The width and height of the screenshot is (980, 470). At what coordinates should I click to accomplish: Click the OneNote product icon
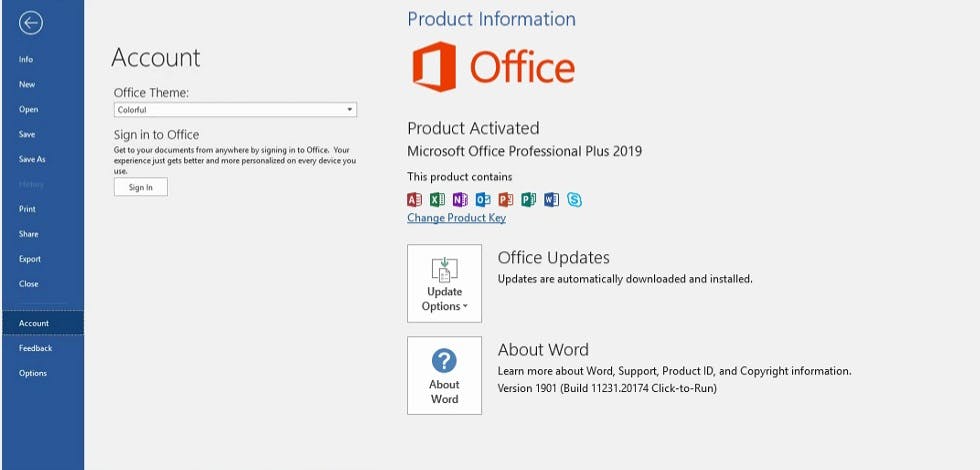point(460,199)
